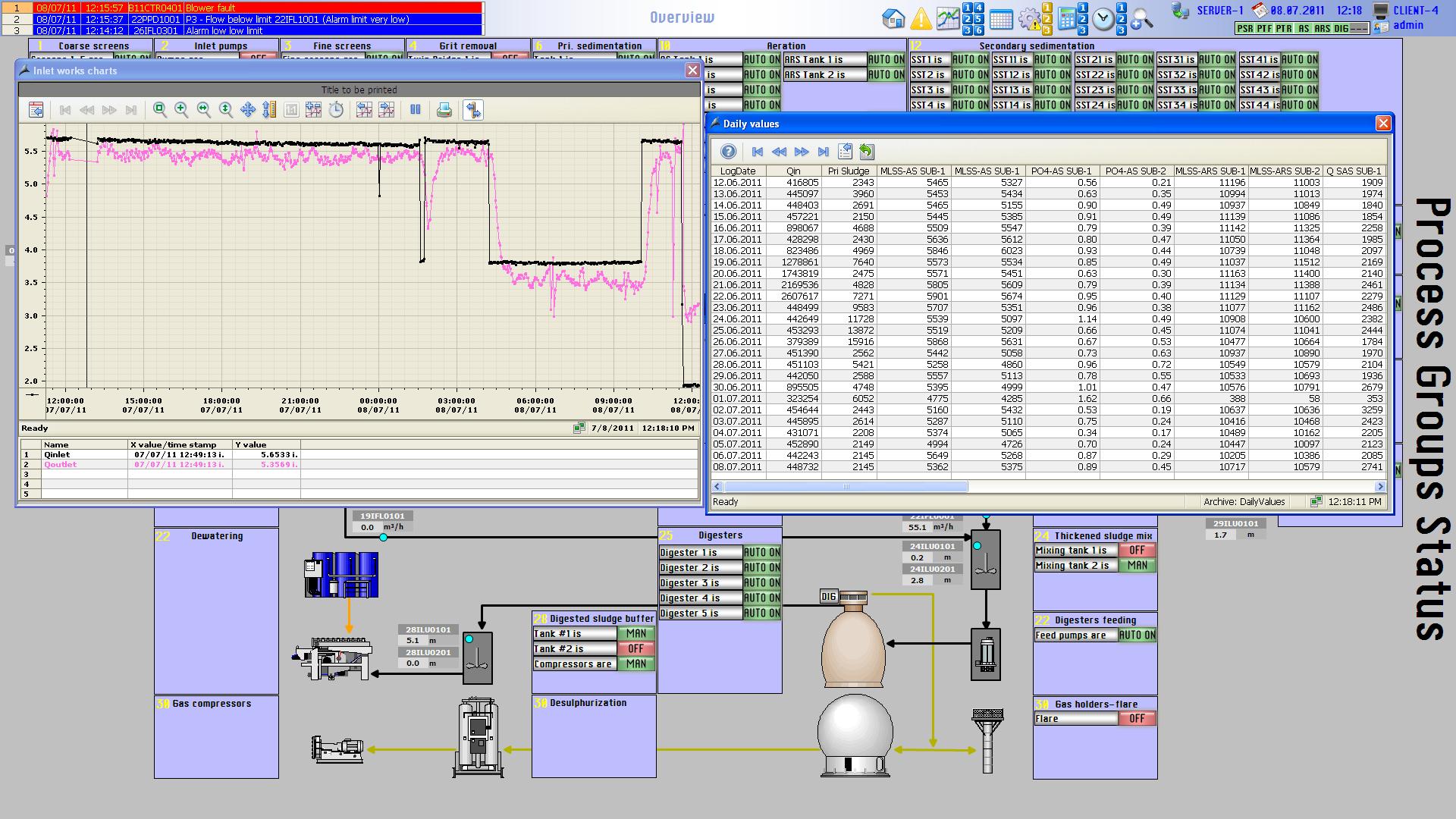Image resolution: width=1456 pixels, height=819 pixels.
Task: Open the trend charts icon in header
Action: (947, 19)
